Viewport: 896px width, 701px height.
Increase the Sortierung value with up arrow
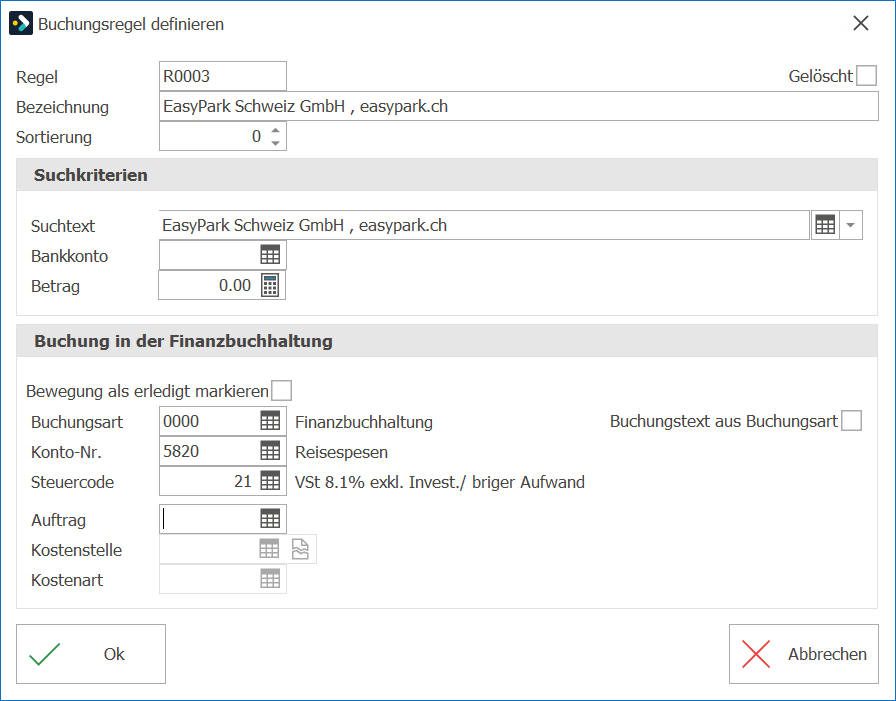275,130
